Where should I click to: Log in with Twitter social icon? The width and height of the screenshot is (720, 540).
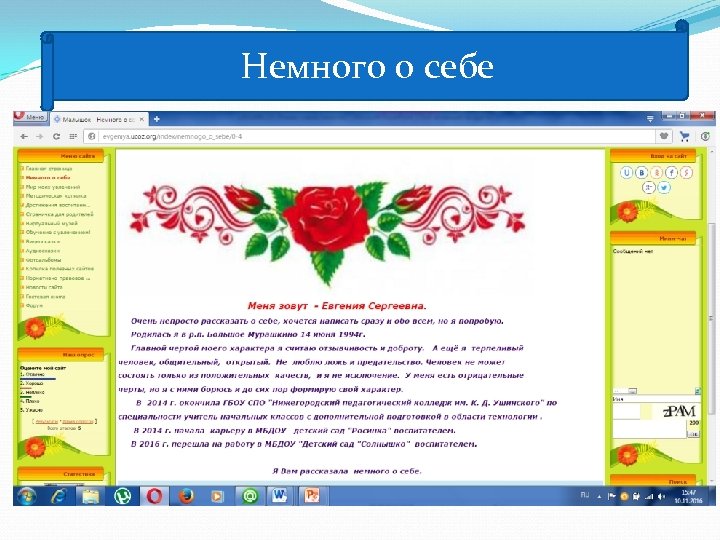[x=664, y=187]
